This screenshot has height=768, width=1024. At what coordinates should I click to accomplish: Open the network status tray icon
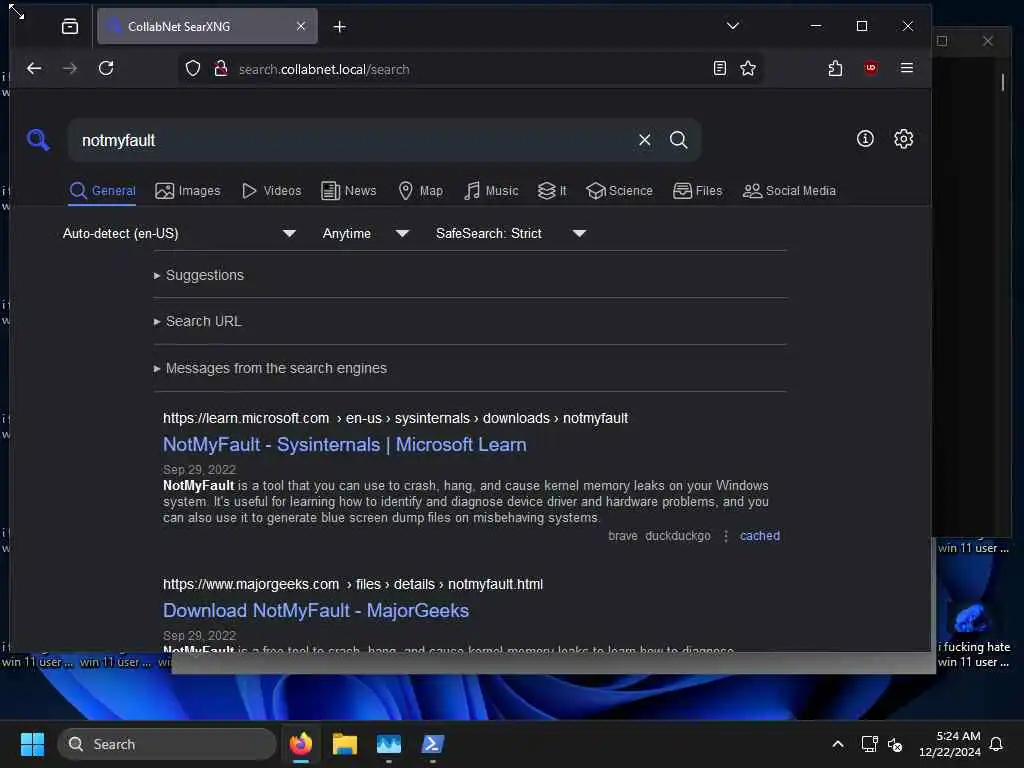click(x=869, y=744)
